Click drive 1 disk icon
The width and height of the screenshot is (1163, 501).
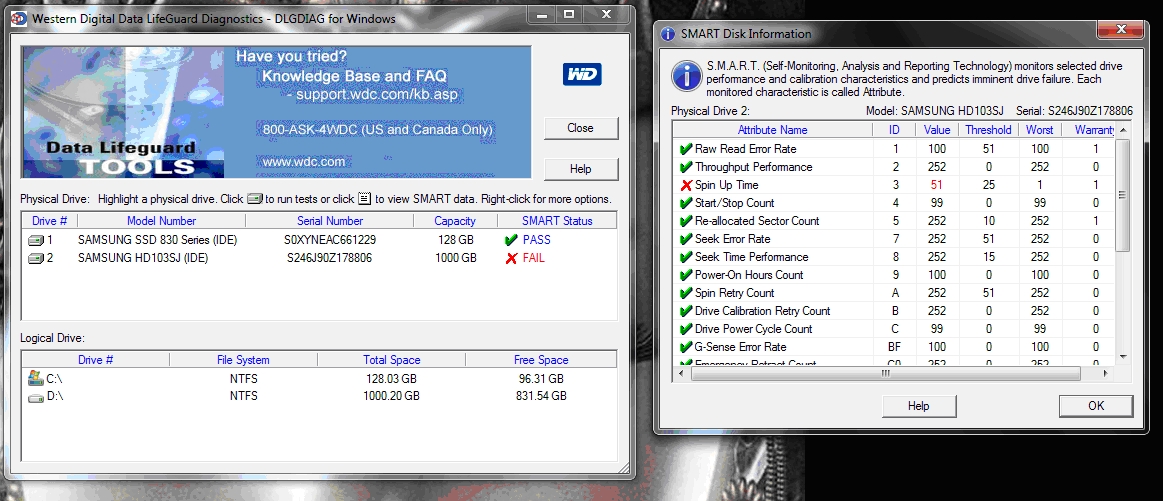[36, 240]
